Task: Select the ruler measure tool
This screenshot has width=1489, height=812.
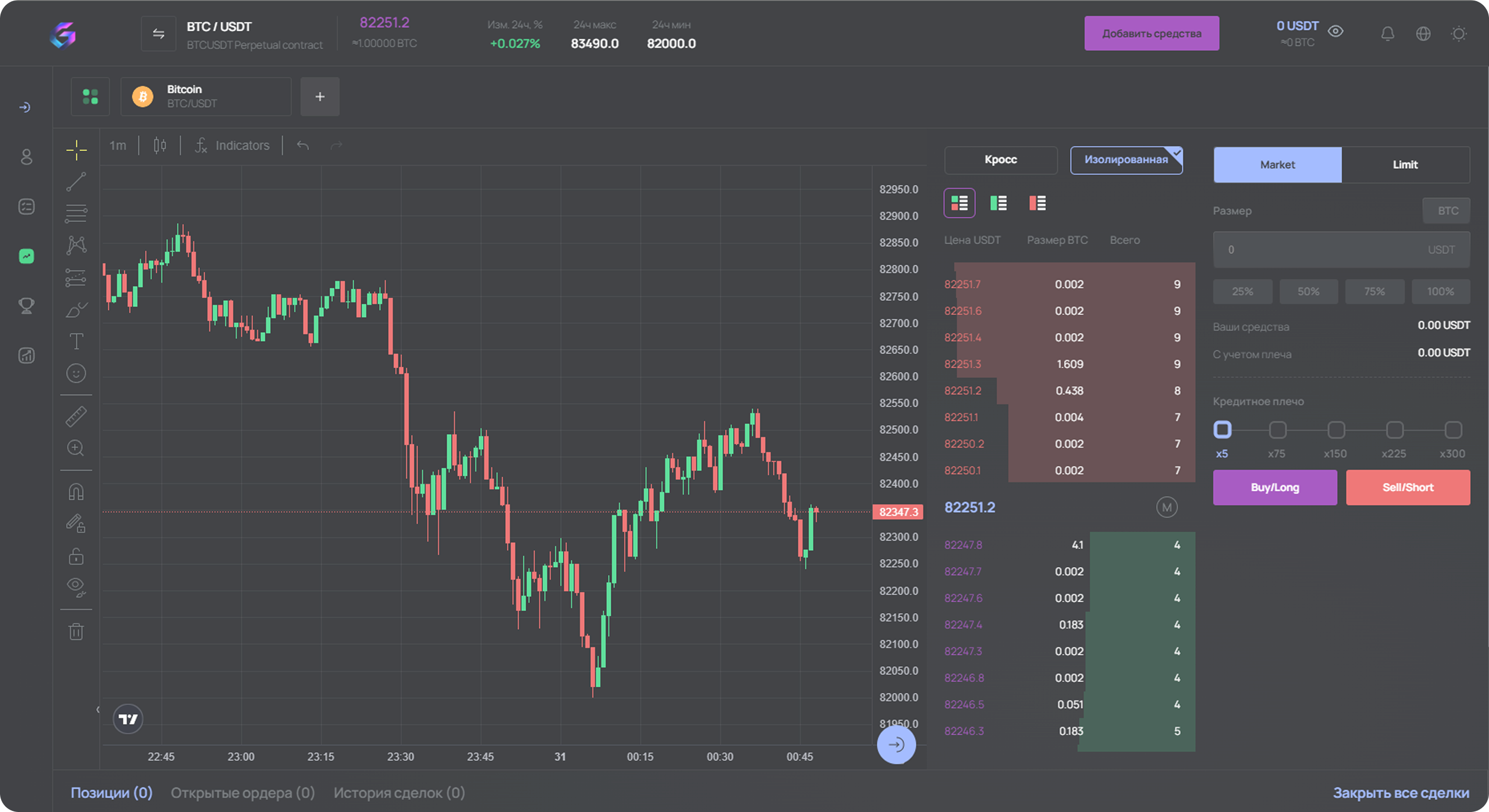Action: click(76, 416)
